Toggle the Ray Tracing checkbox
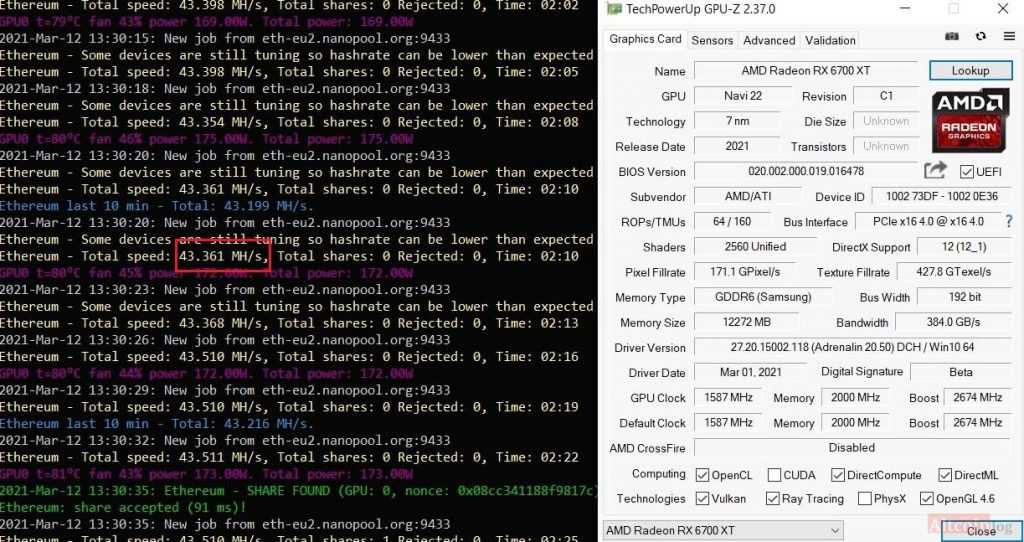 click(773, 499)
